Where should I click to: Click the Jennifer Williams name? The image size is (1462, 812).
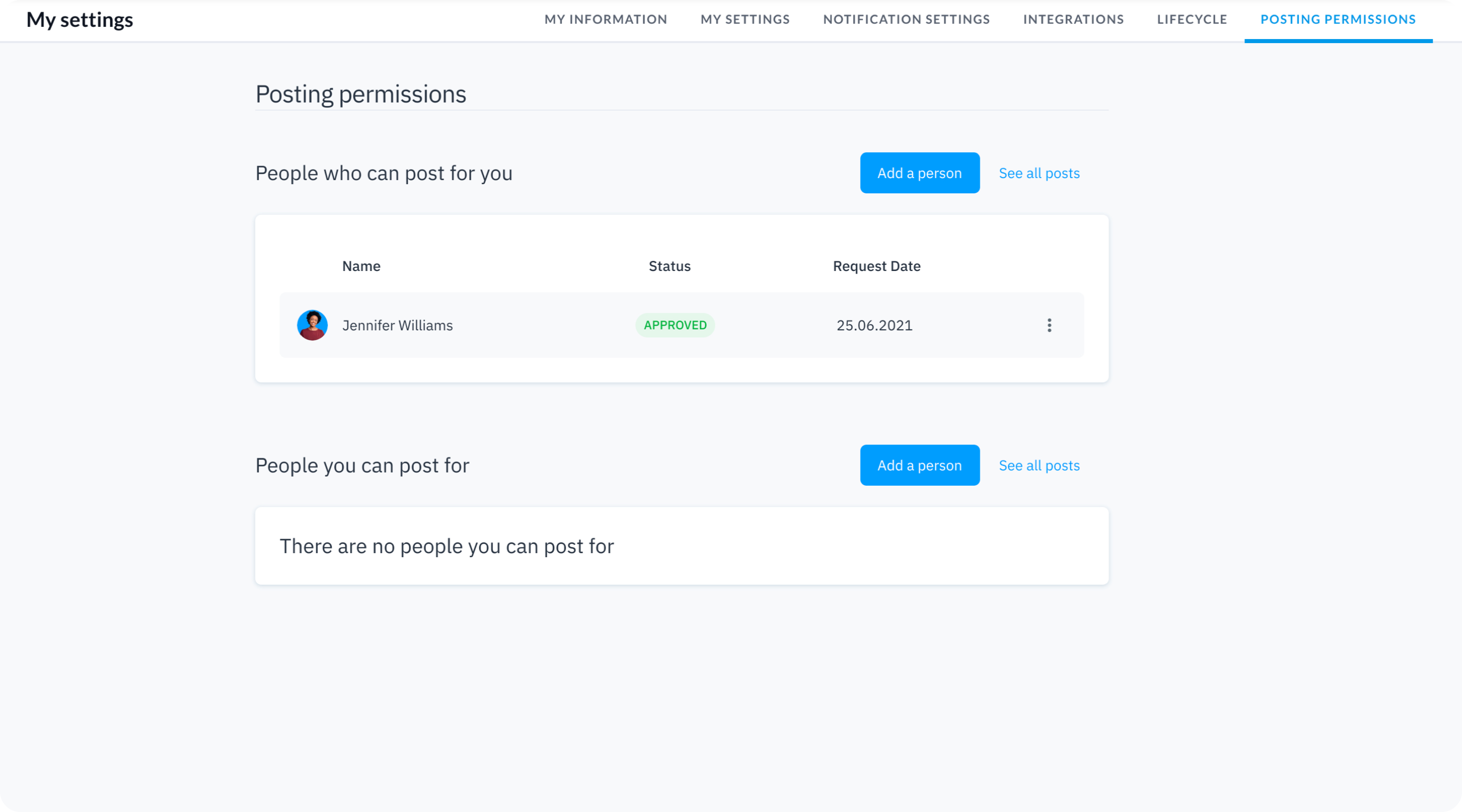pos(397,325)
